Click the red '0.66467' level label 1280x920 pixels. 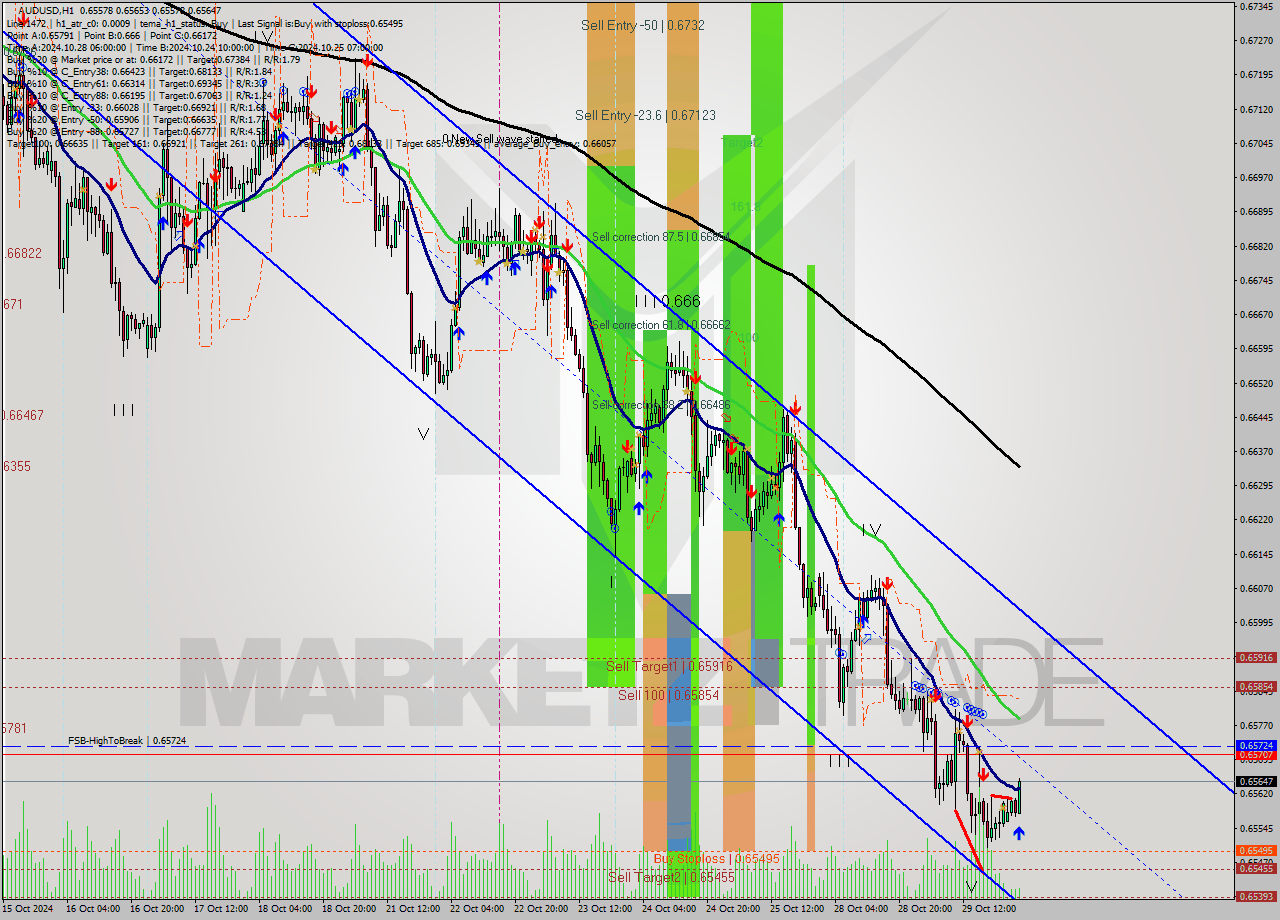[21, 414]
